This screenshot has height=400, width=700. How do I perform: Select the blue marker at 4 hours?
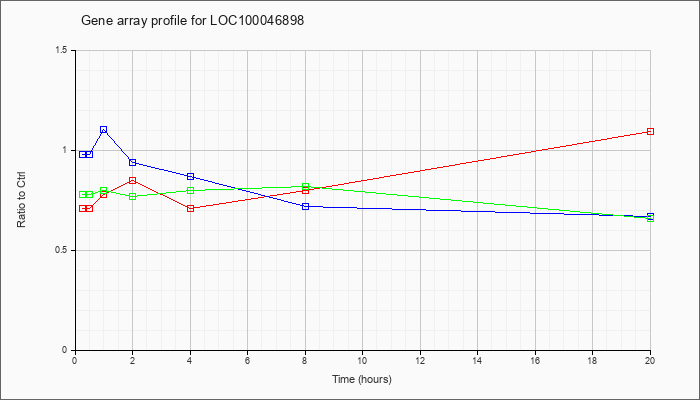pos(191,176)
